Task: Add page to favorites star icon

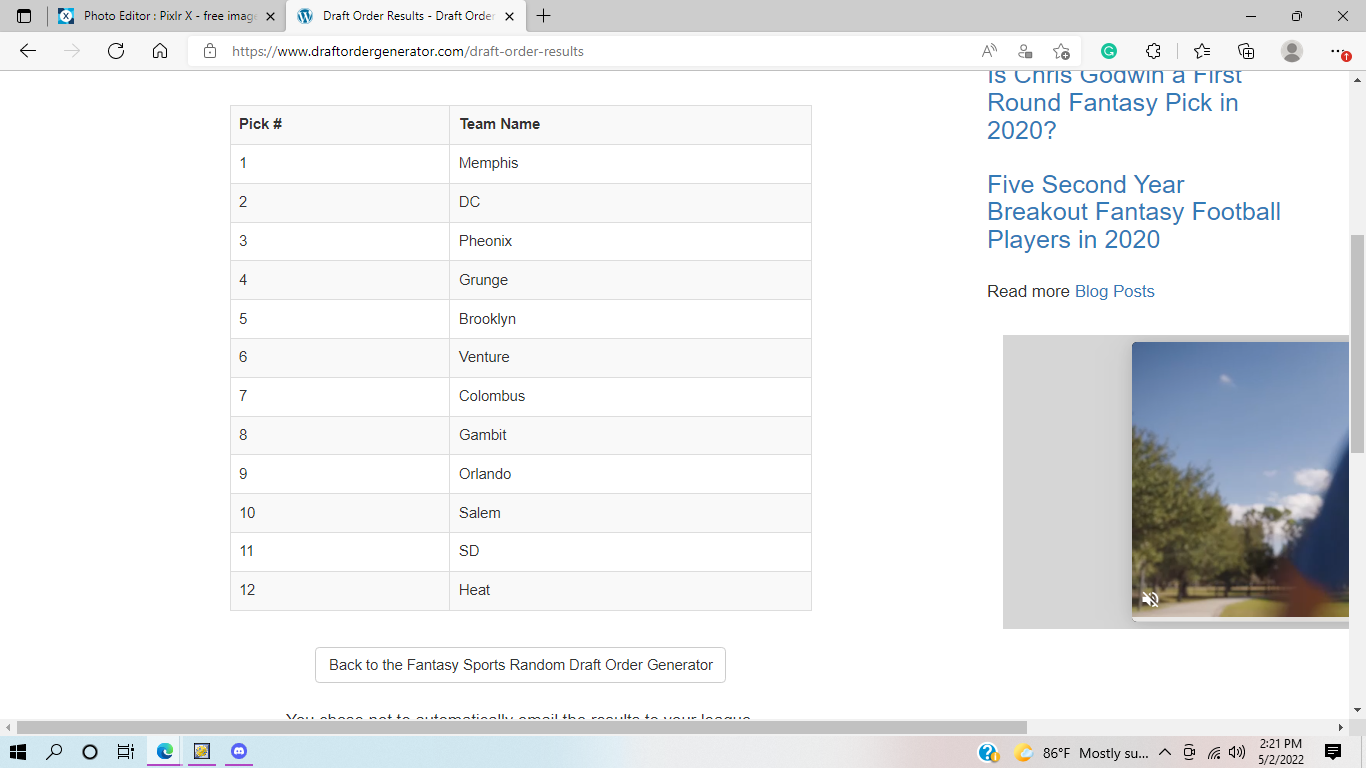Action: click(x=1061, y=51)
